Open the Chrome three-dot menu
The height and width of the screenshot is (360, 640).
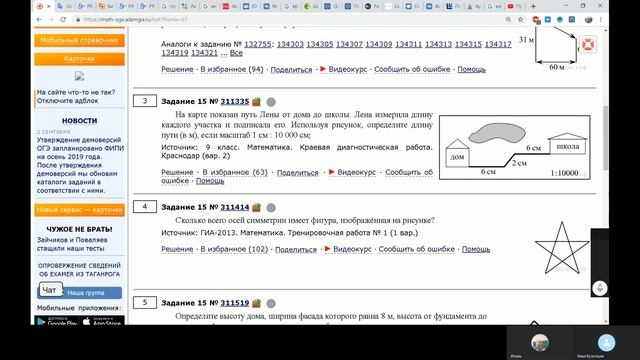601,19
